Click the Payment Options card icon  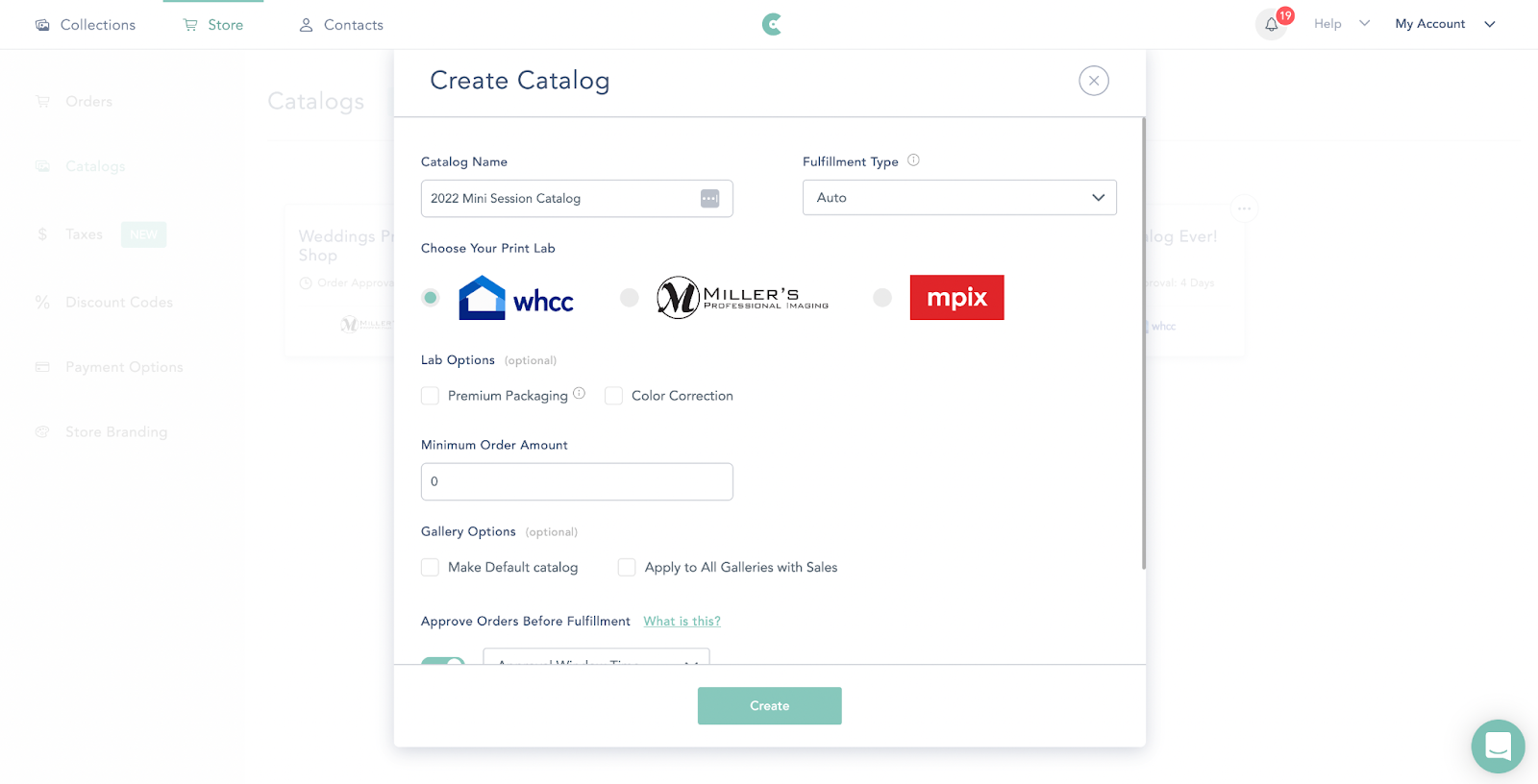[x=42, y=367]
